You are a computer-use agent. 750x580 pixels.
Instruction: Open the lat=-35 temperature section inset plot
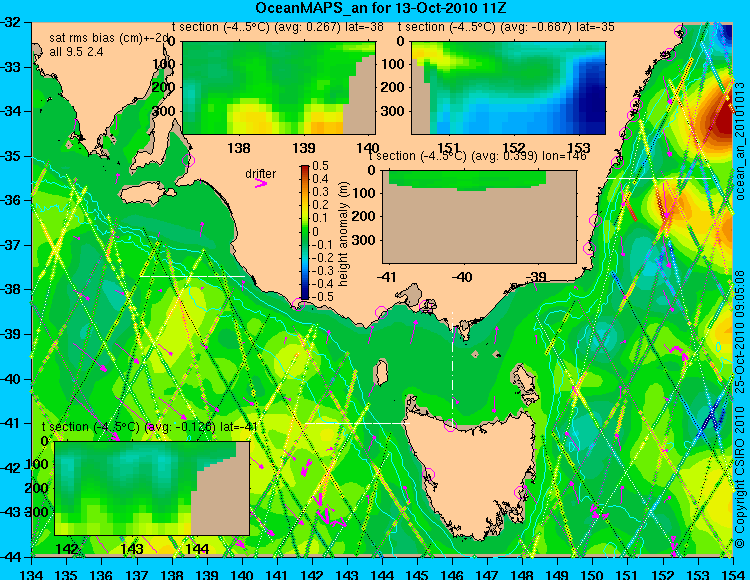(x=508, y=88)
